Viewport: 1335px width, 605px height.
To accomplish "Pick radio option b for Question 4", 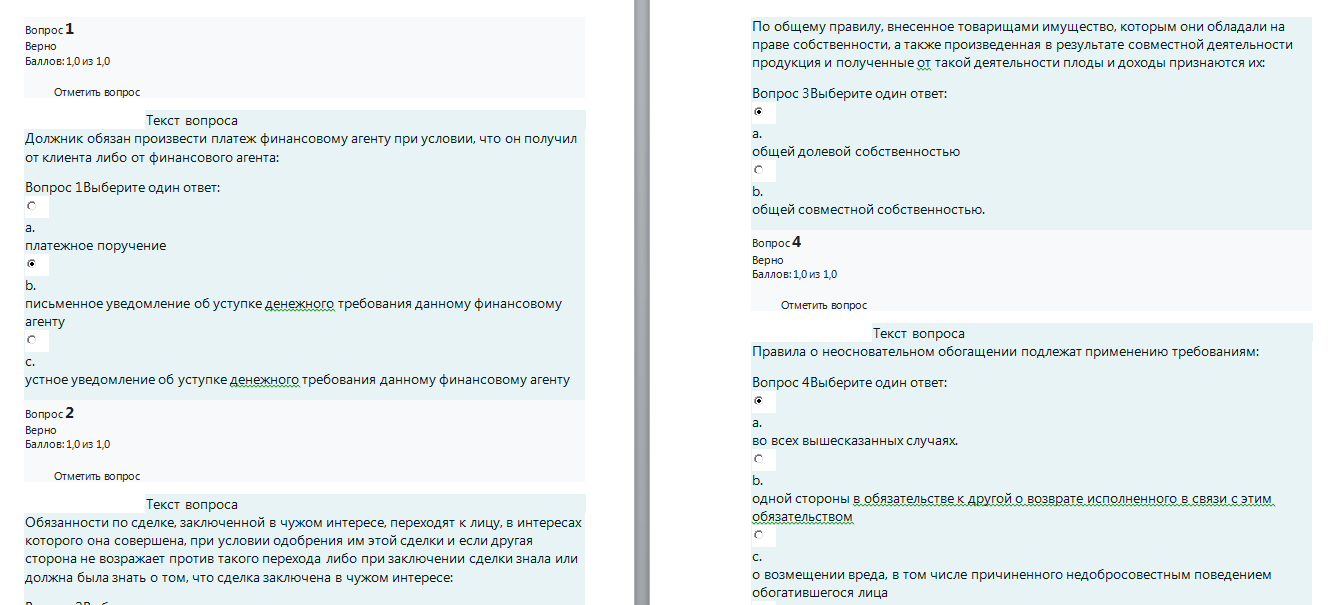I will click(x=758, y=459).
